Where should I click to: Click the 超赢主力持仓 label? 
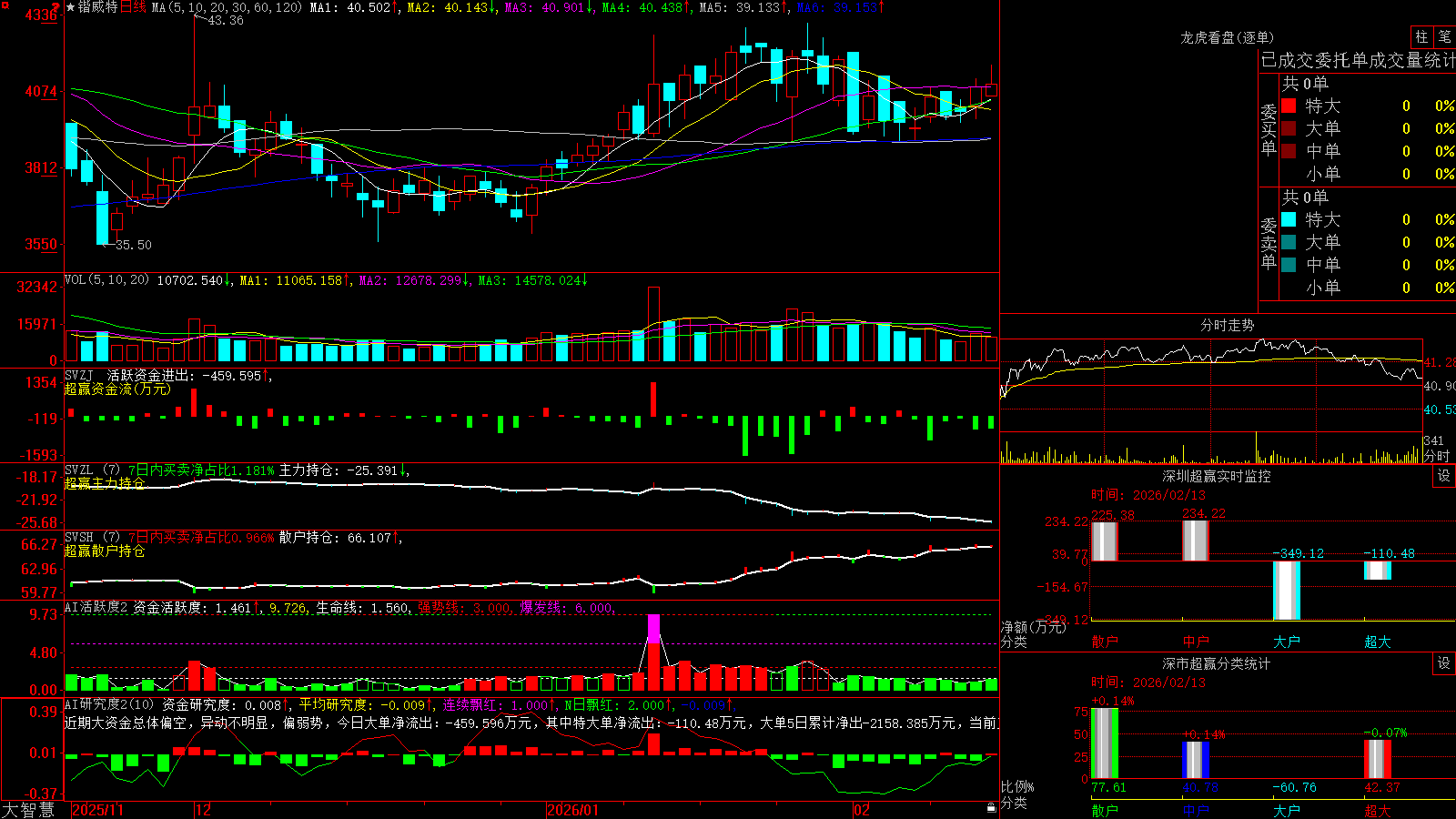104,483
